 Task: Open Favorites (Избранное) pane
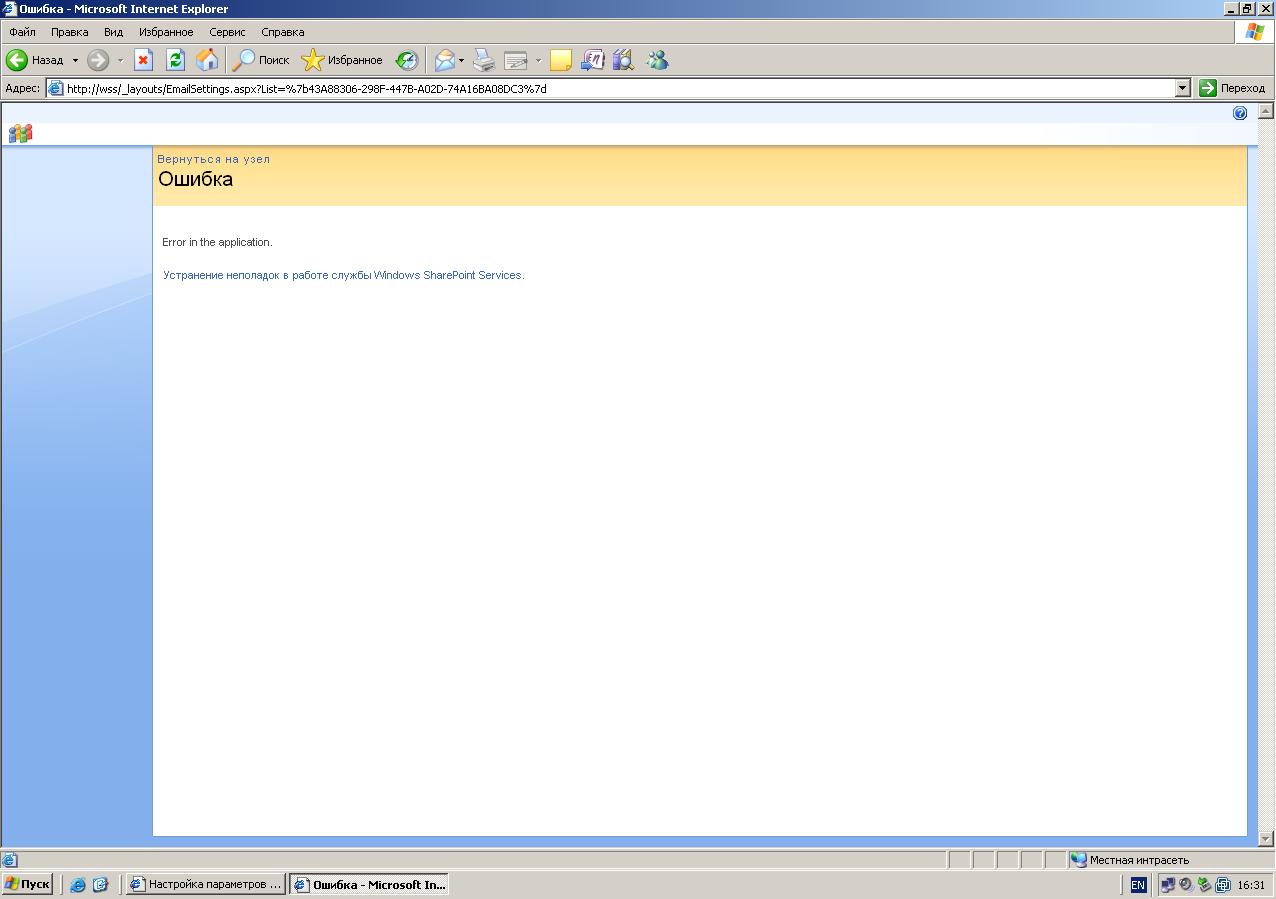[x=342, y=60]
